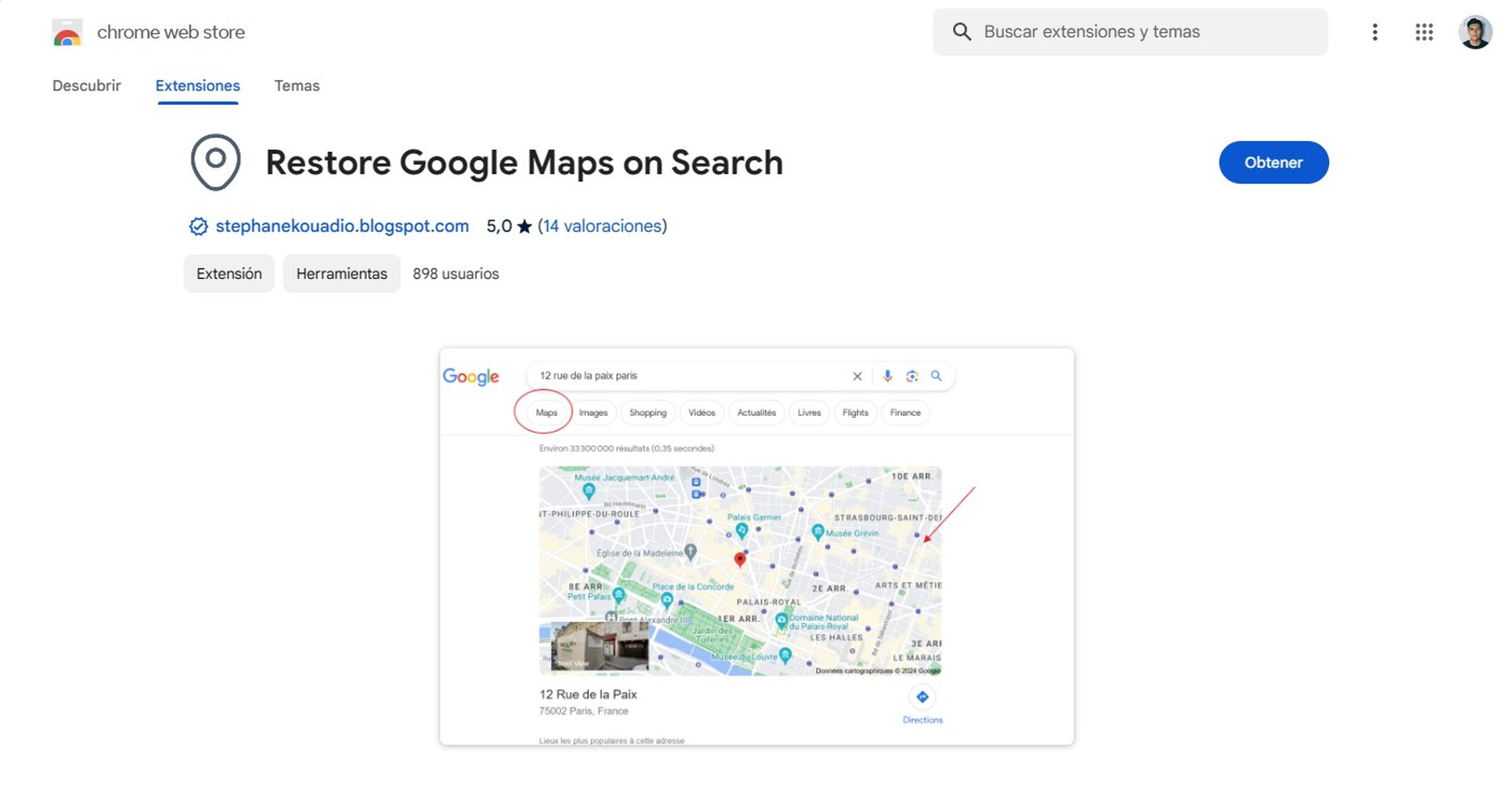Click the rating star icon
This screenshot has width=1512, height=811.
tap(525, 226)
